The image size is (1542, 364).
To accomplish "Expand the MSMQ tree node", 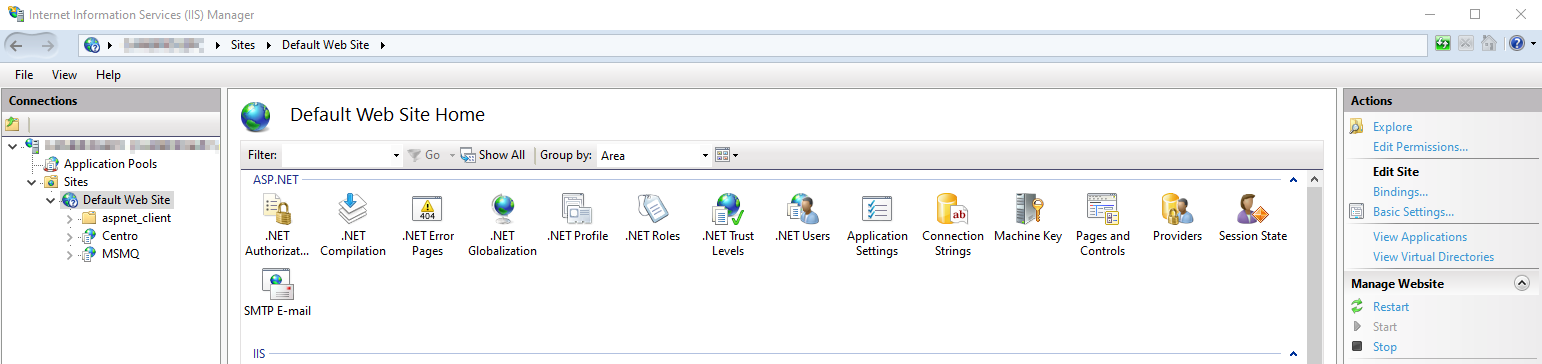I will [x=69, y=254].
